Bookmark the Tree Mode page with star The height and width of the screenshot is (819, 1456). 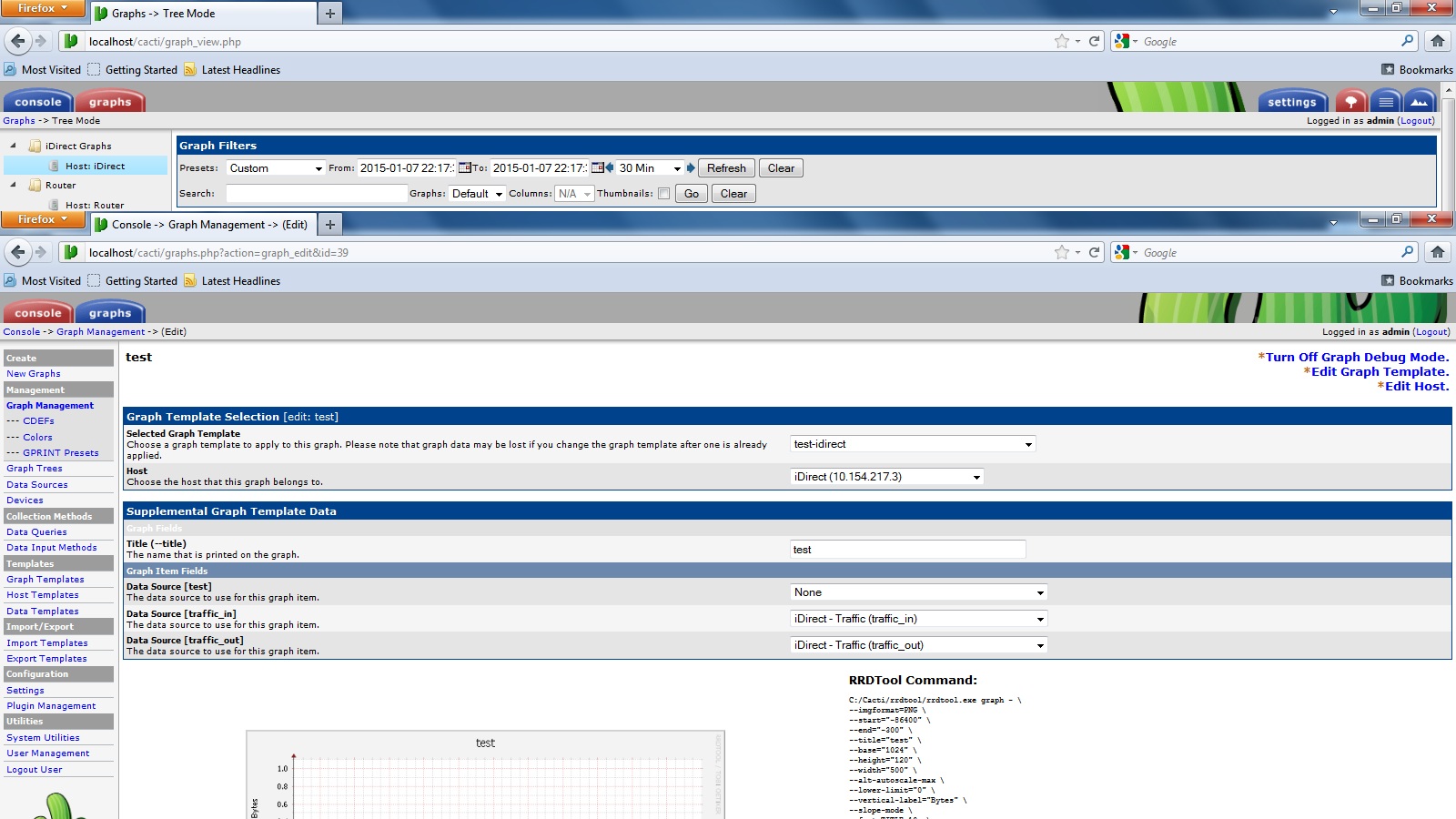[1061, 41]
